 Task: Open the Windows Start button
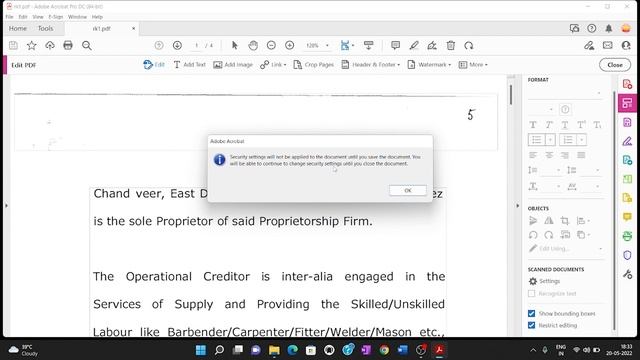pyautogui.click(x=201, y=350)
